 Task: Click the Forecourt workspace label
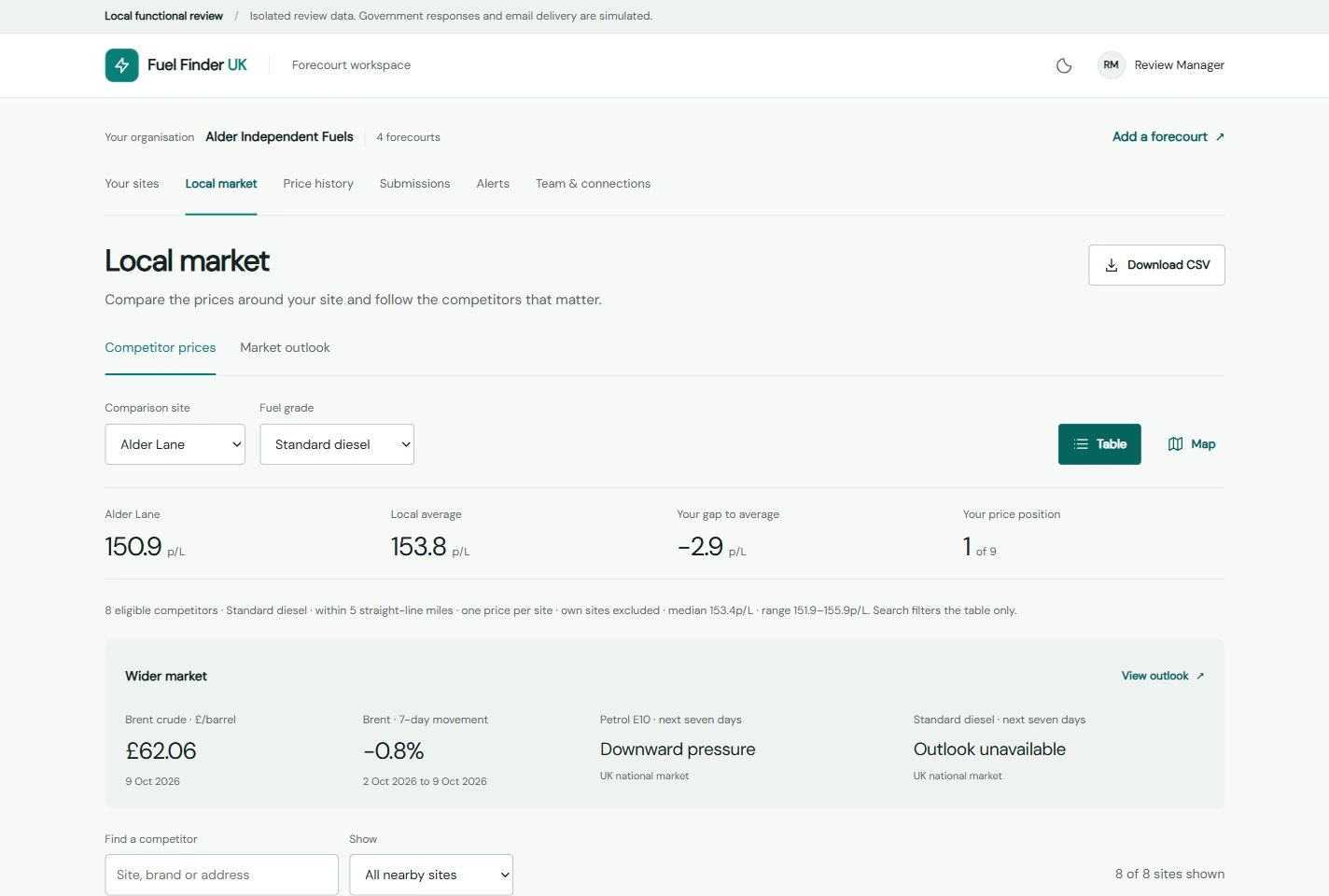pos(351,65)
